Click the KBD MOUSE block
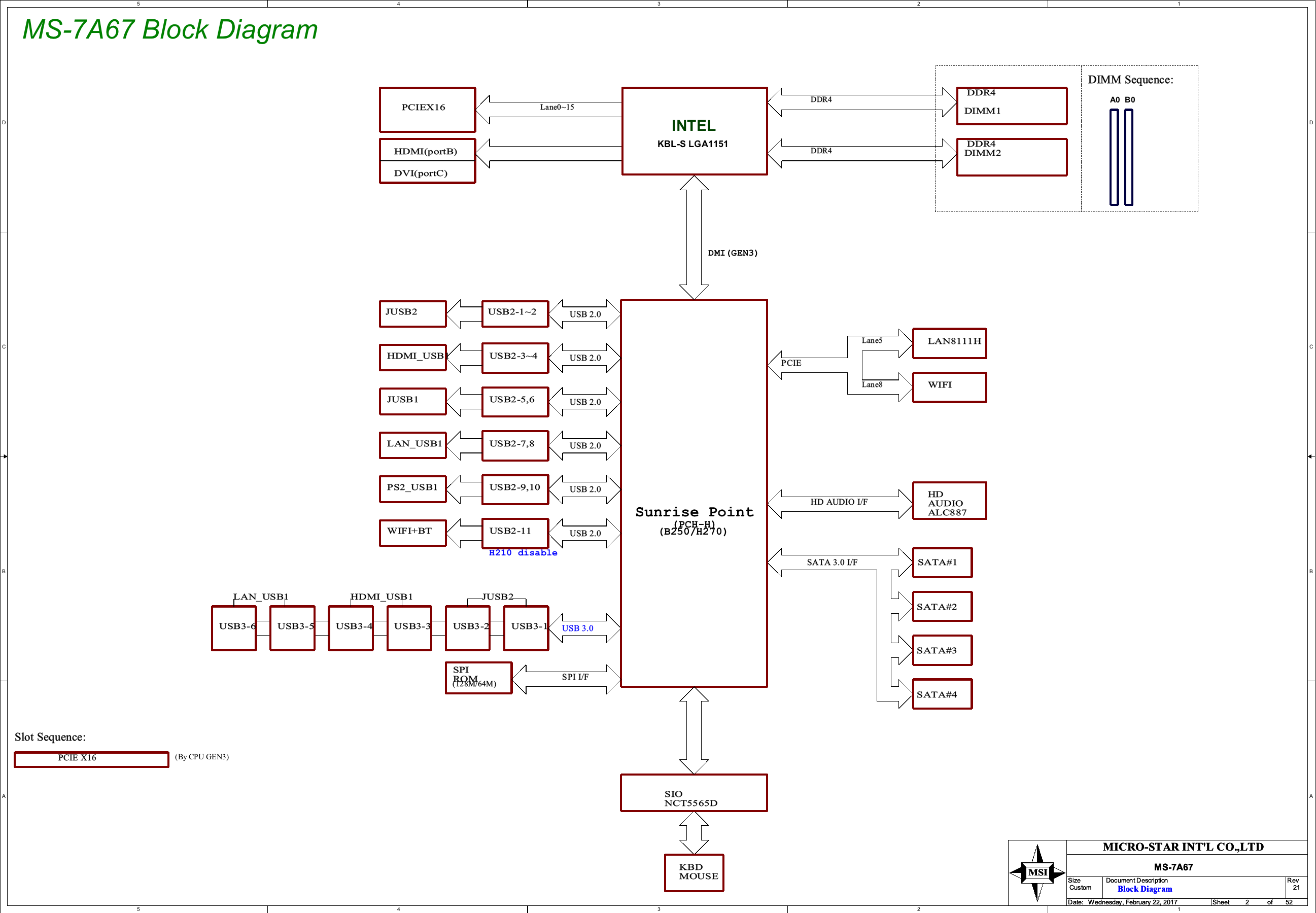Screen dimensions: 1316x913 point(694,872)
